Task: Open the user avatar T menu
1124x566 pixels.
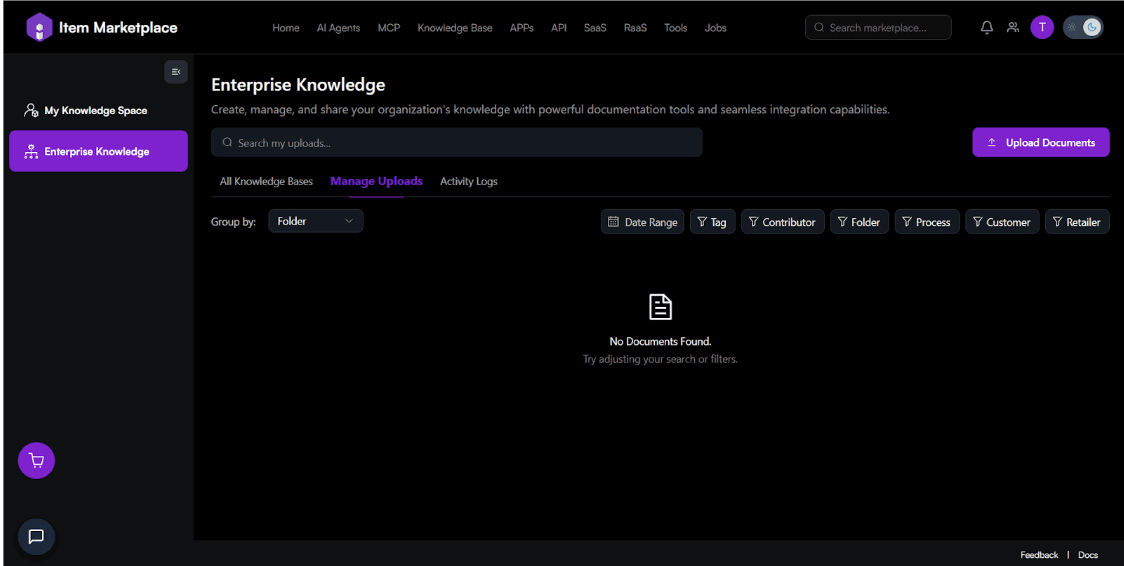Action: pyautogui.click(x=1042, y=28)
